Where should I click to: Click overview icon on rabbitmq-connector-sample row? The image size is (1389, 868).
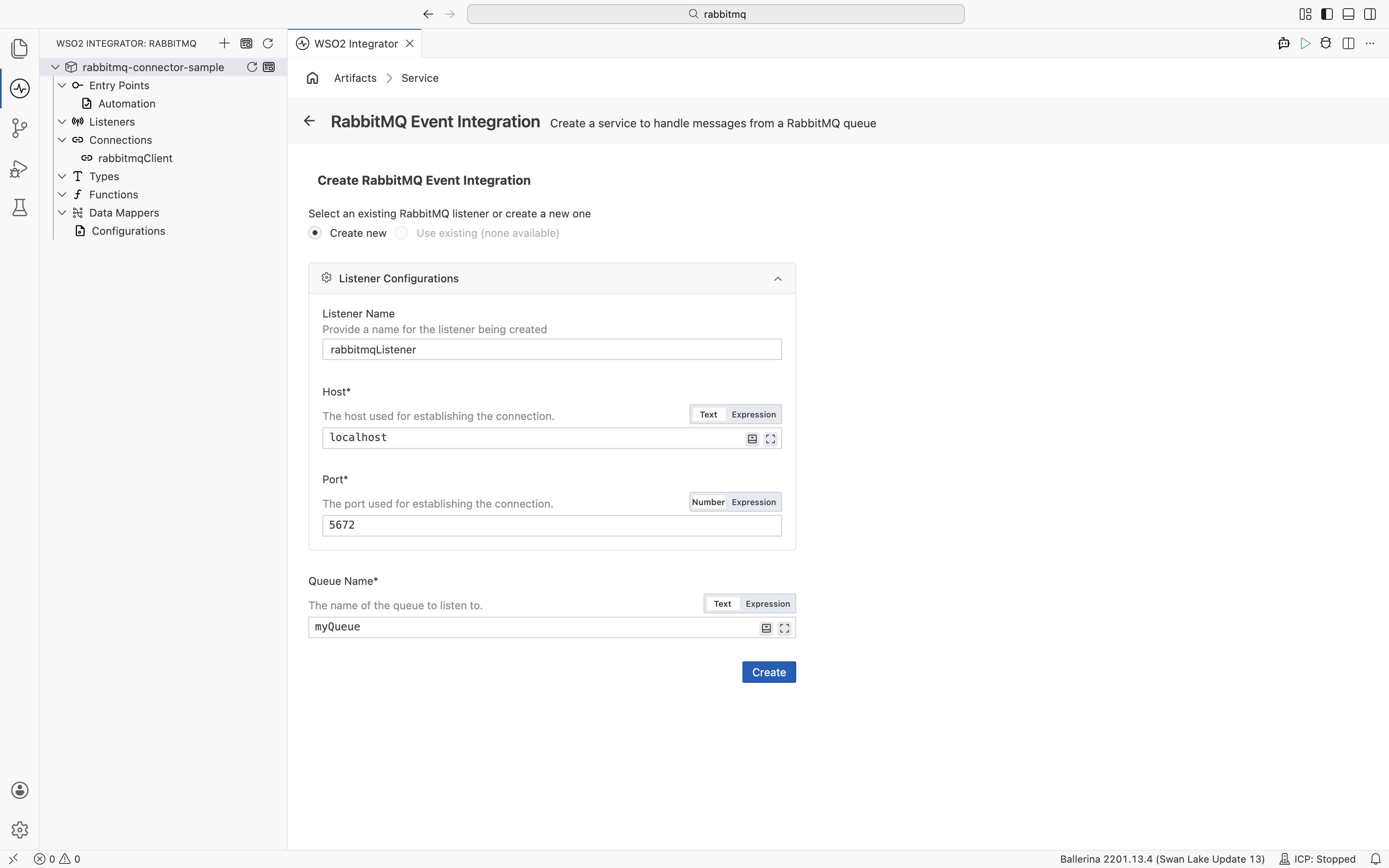pyautogui.click(x=269, y=67)
